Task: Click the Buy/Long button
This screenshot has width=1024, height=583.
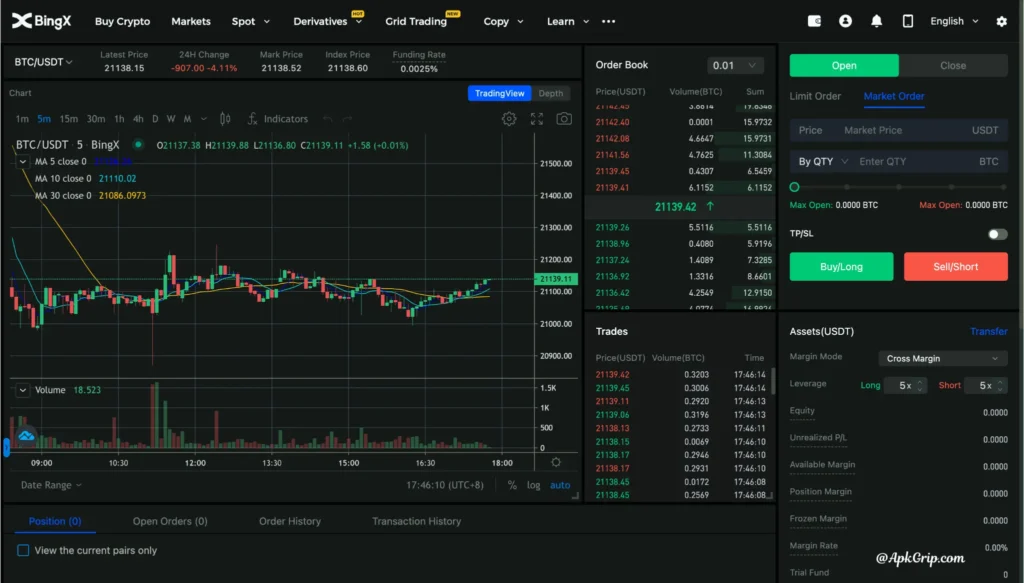Action: pyautogui.click(x=841, y=266)
